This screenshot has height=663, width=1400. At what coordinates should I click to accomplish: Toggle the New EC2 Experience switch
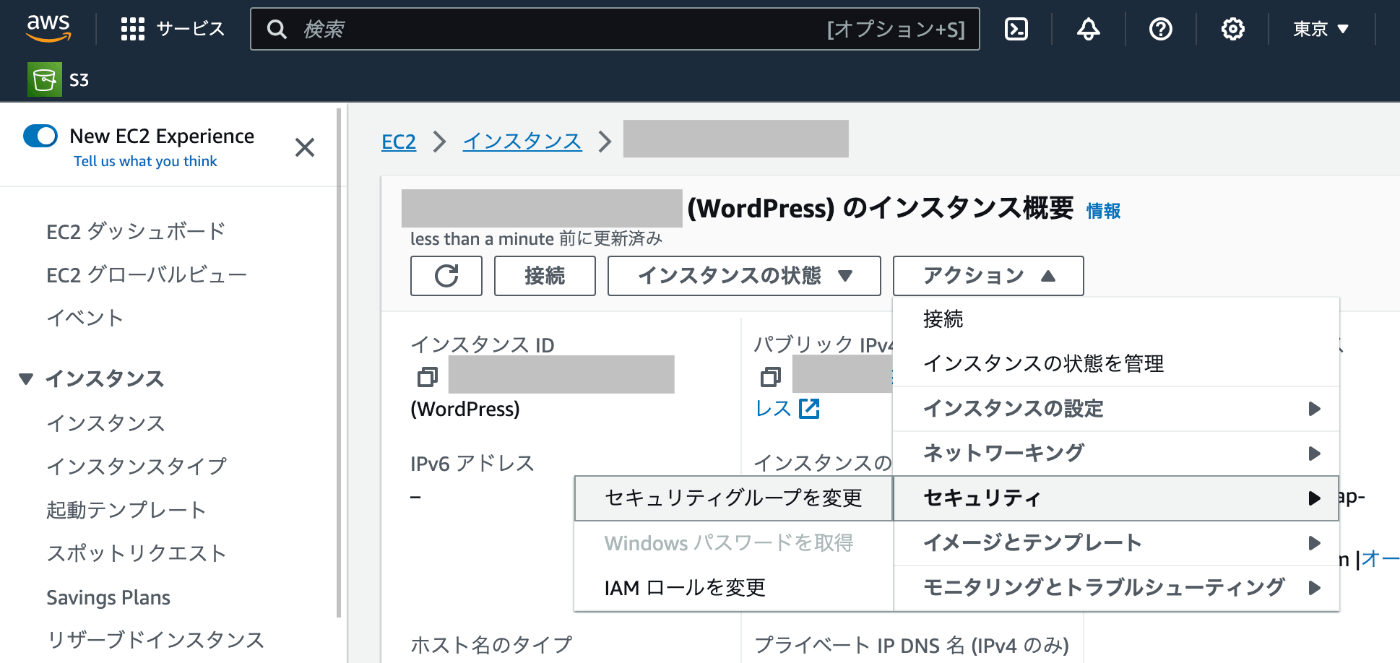pos(40,136)
